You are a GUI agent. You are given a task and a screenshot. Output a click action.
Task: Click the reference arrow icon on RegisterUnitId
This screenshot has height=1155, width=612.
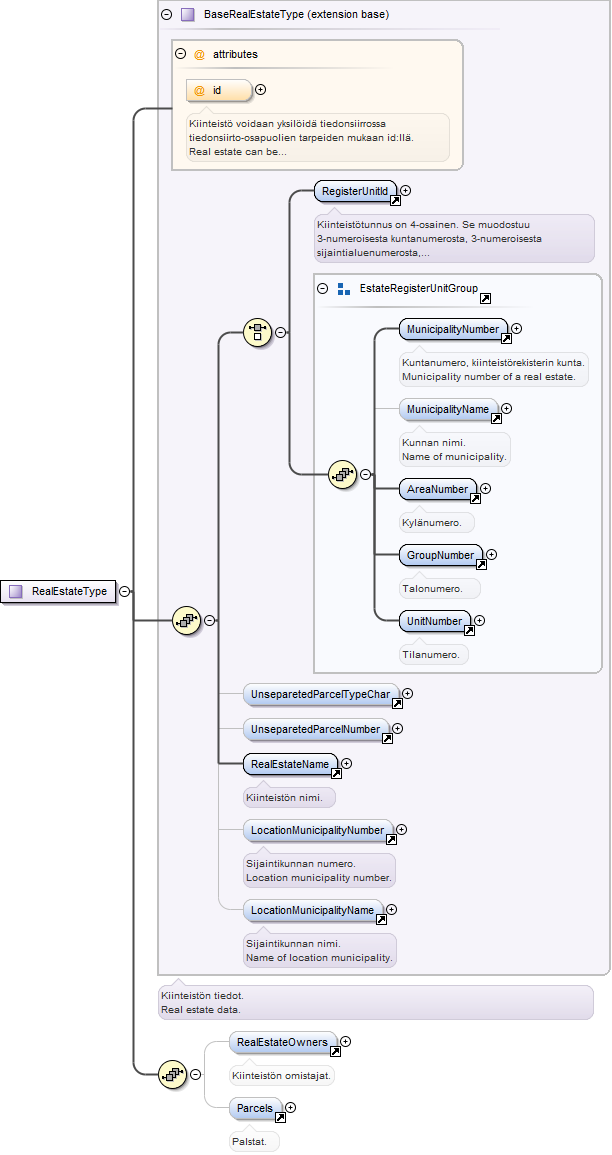395,200
